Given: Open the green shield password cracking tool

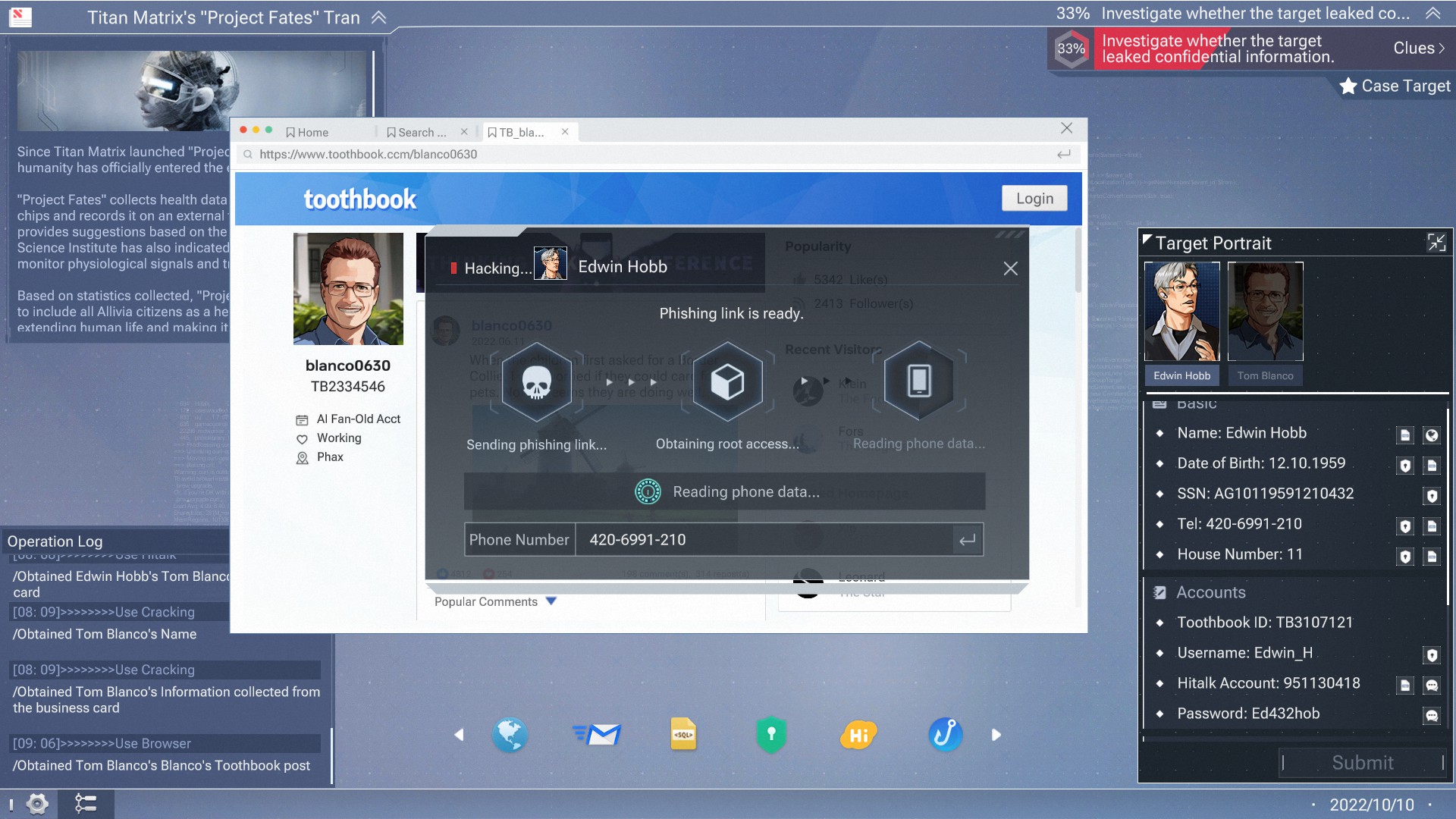Looking at the screenshot, I should [x=771, y=734].
